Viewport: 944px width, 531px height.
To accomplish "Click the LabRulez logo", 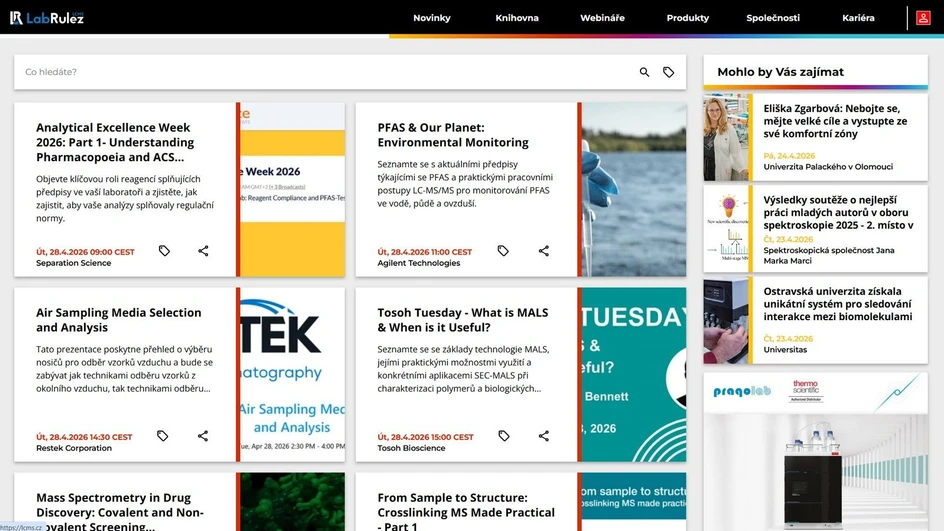I will point(47,18).
